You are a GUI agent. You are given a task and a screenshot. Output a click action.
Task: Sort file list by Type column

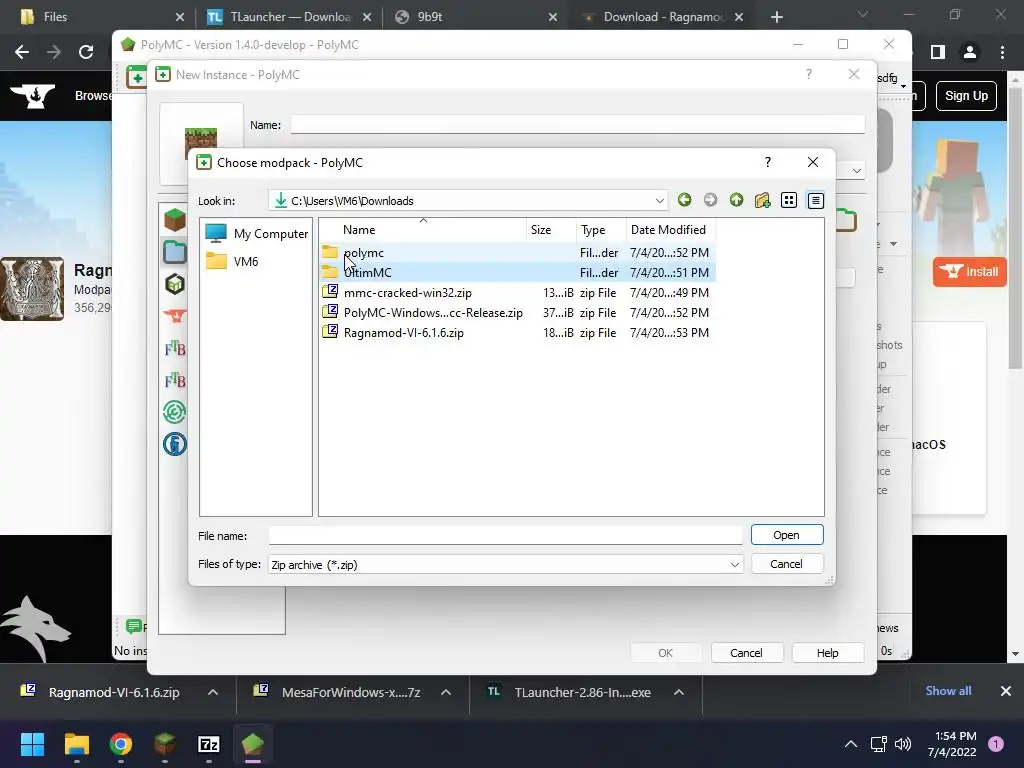(x=601, y=230)
